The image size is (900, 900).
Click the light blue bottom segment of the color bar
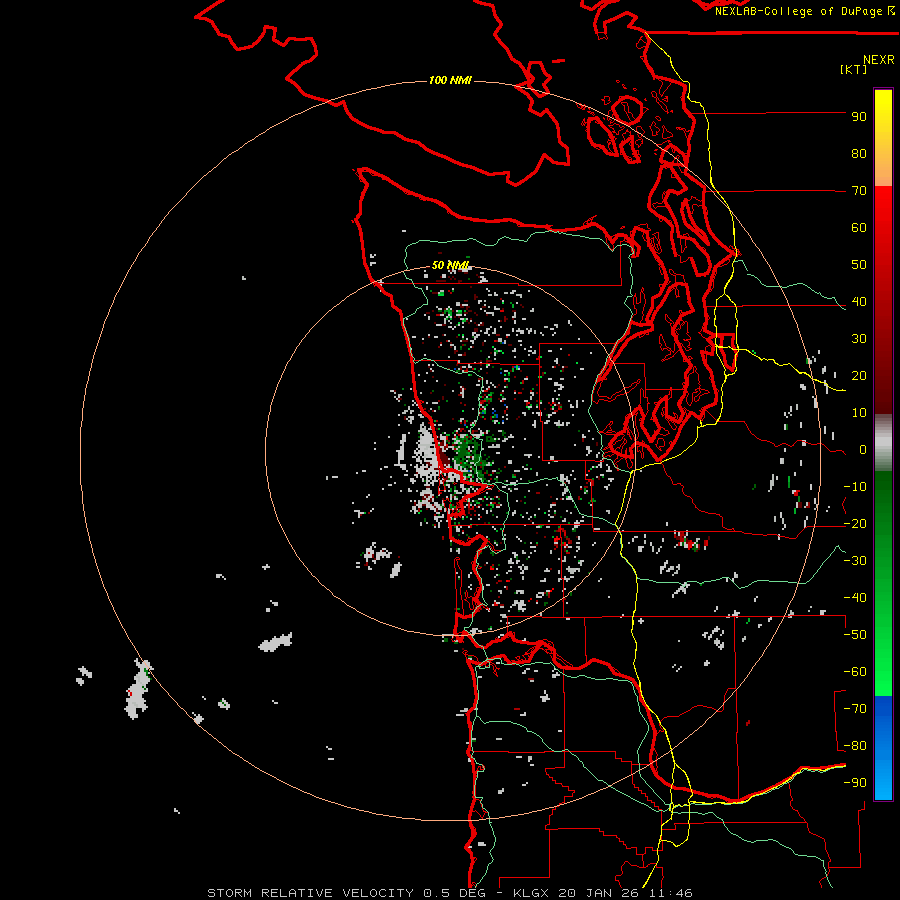pyautogui.click(x=883, y=778)
